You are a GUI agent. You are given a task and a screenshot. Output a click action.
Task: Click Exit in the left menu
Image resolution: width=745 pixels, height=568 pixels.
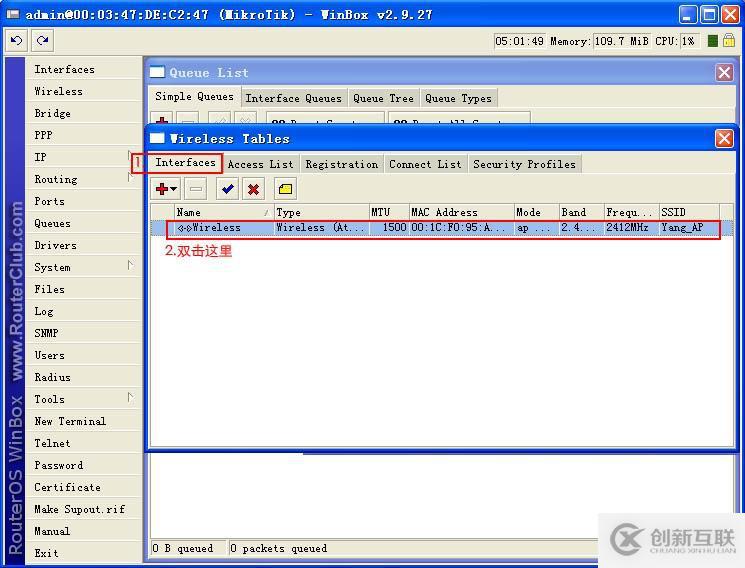coord(84,553)
